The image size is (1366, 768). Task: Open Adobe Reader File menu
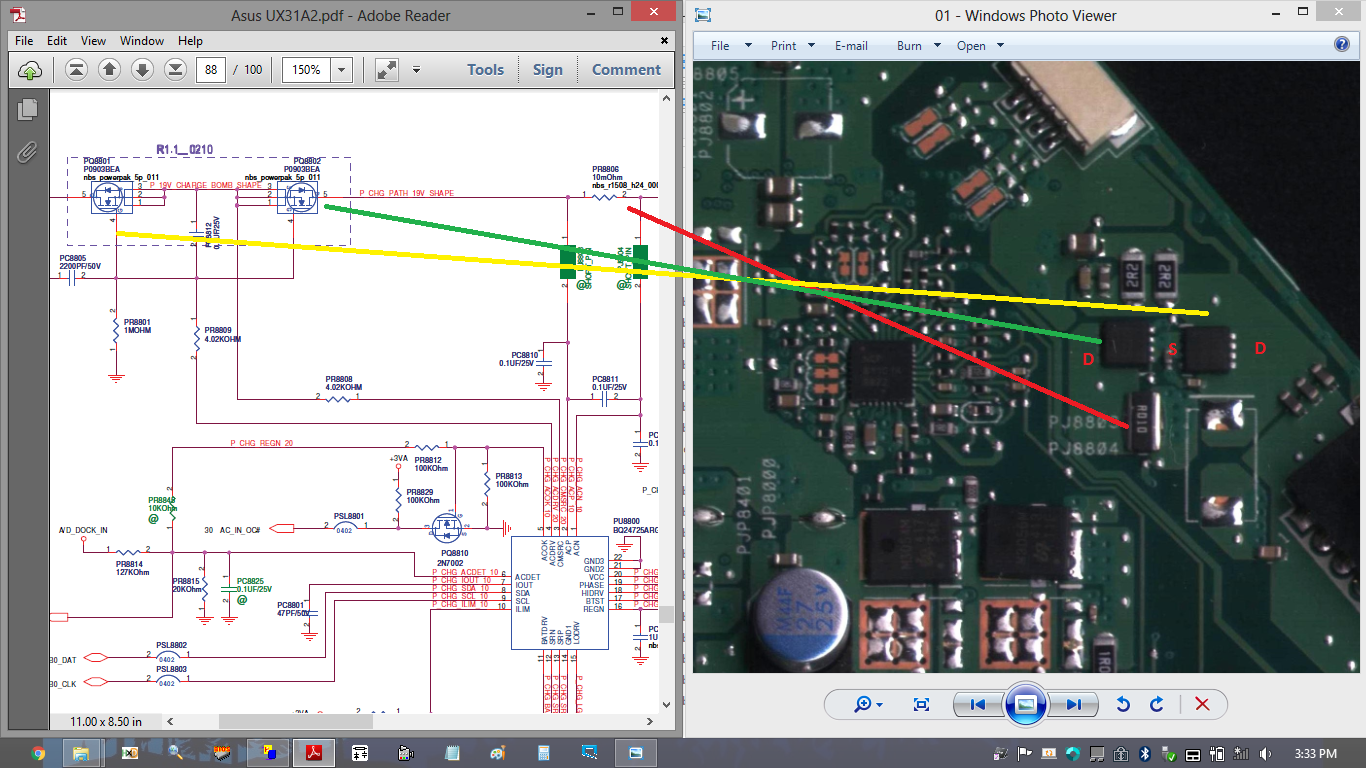(x=24, y=41)
